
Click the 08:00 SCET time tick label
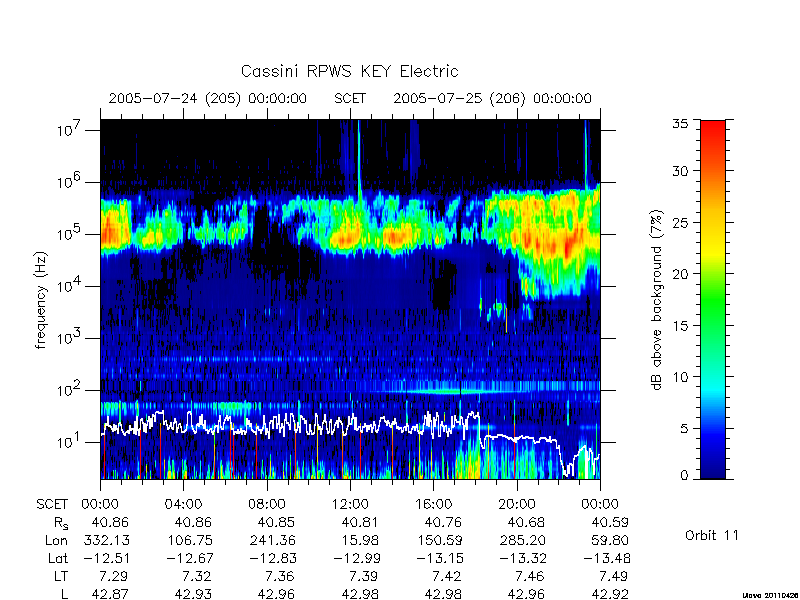pyautogui.click(x=267, y=505)
